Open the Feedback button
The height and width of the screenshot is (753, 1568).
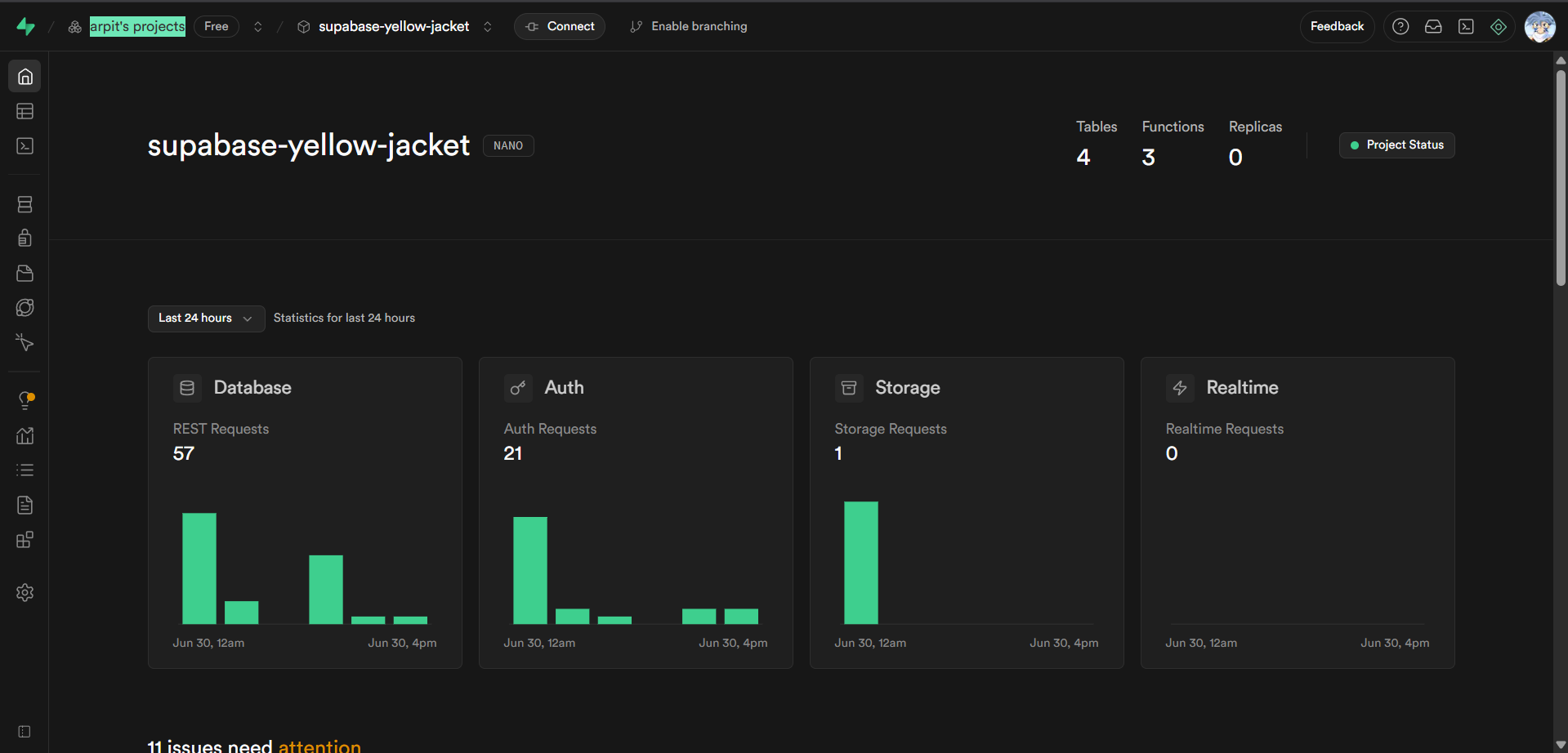click(x=1337, y=27)
